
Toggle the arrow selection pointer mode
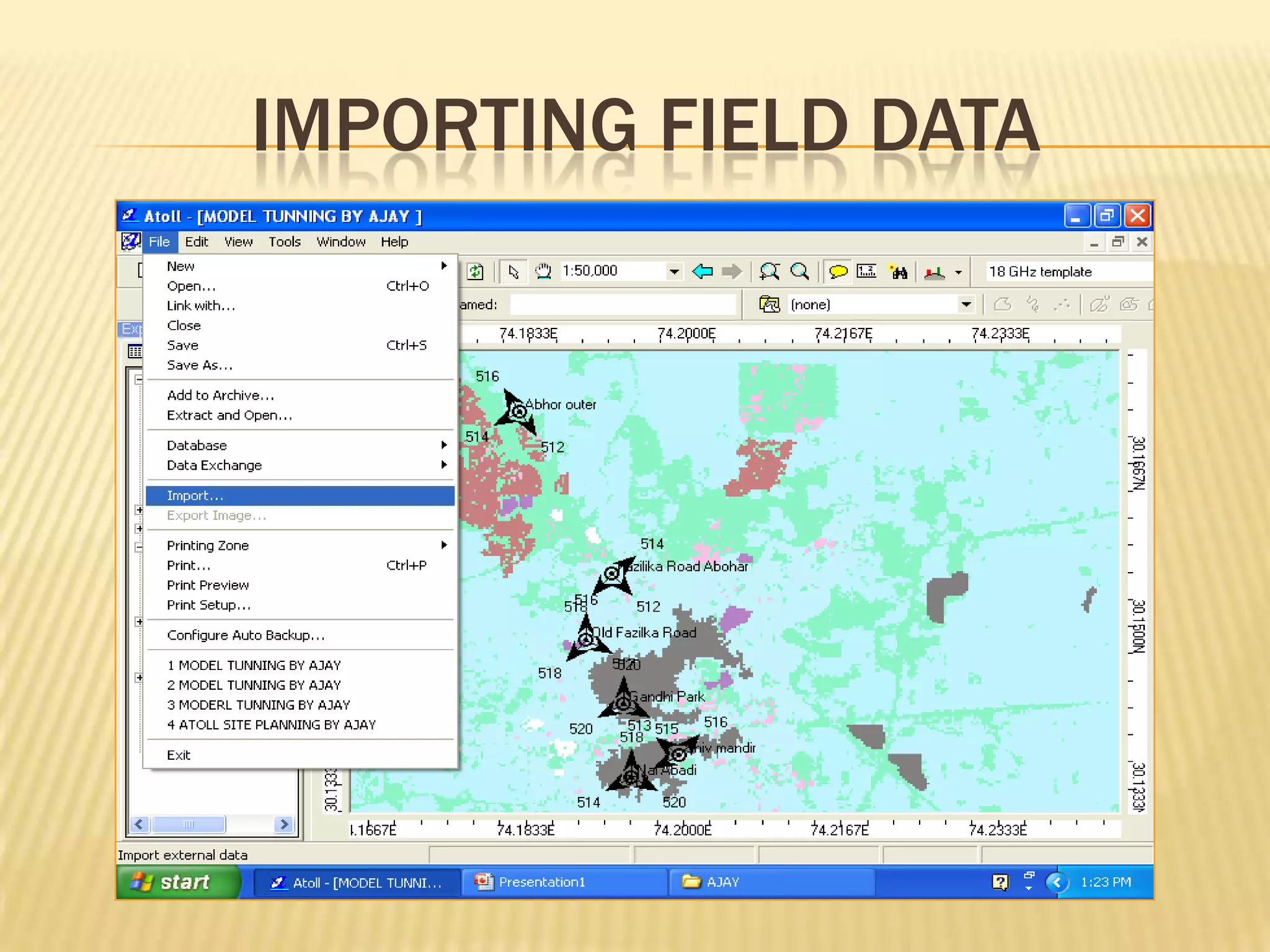(513, 271)
